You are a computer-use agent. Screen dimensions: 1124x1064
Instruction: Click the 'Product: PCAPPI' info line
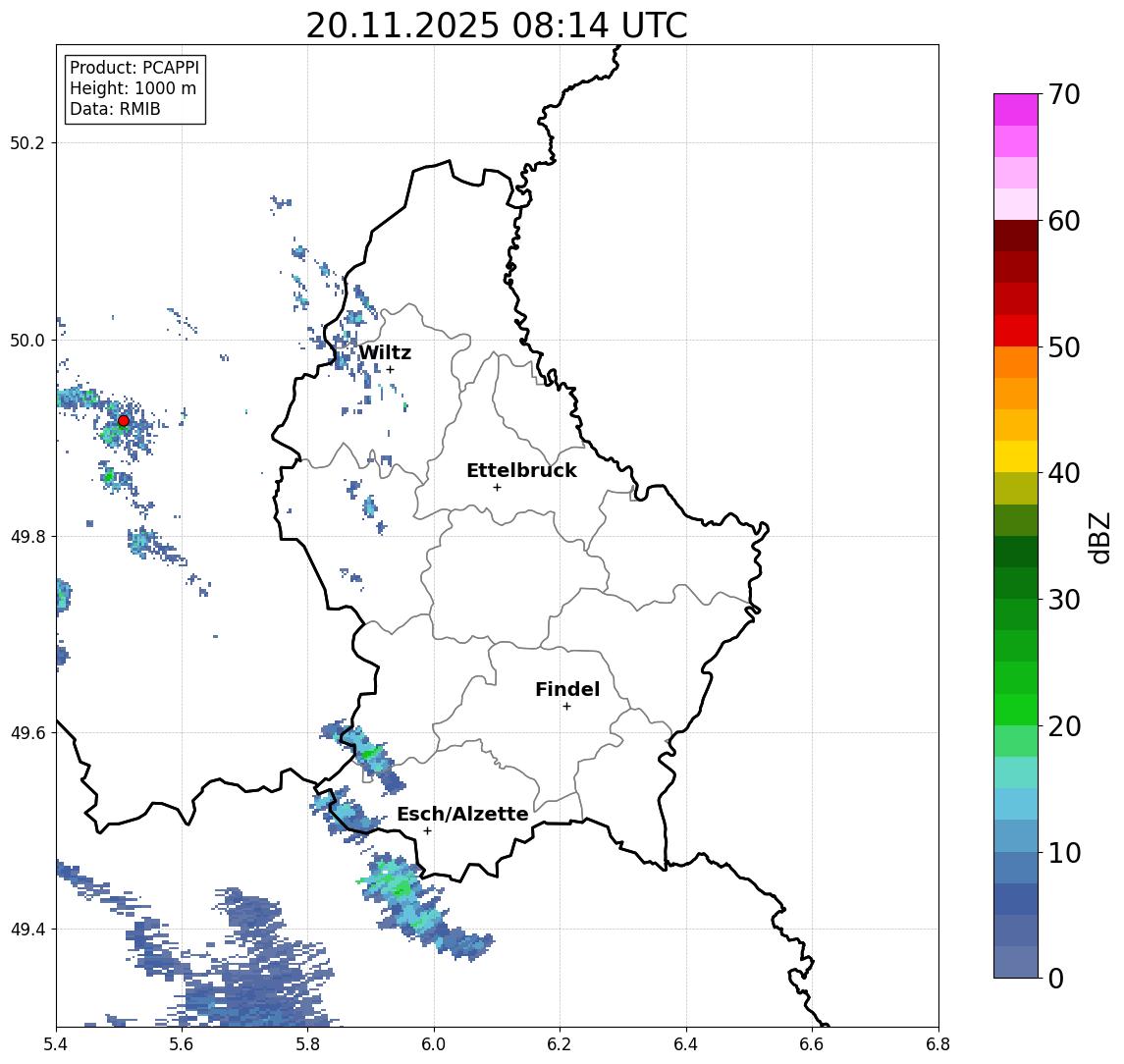134,68
